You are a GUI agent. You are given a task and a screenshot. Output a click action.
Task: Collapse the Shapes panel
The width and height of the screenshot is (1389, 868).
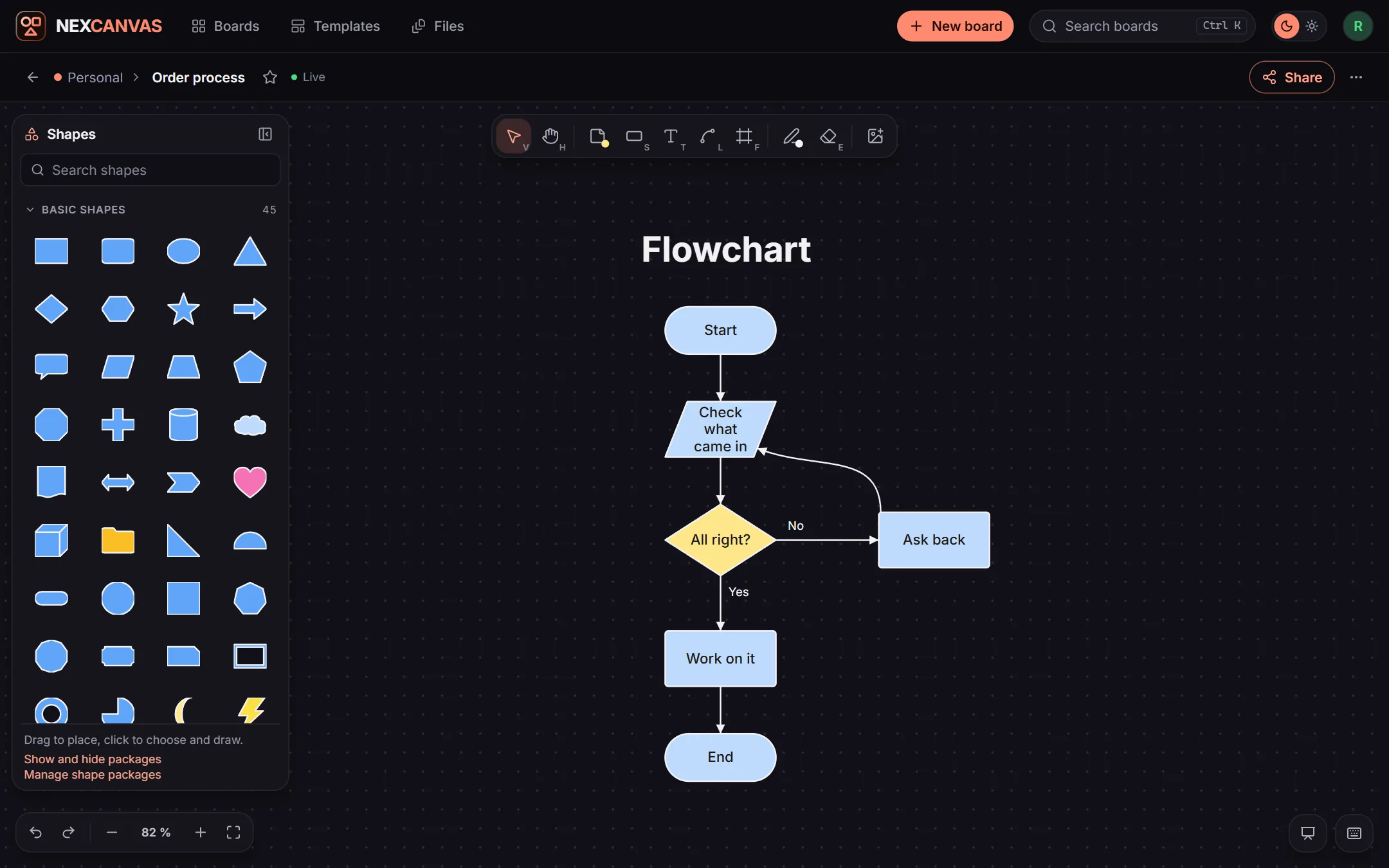tap(265, 134)
